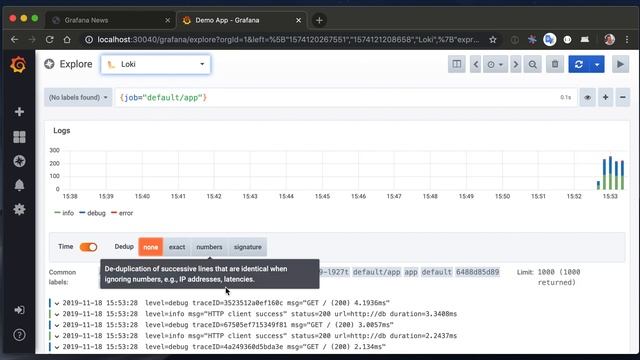This screenshot has height=360, width=640.
Task: Select Dedup option exact
Action: [x=177, y=247]
